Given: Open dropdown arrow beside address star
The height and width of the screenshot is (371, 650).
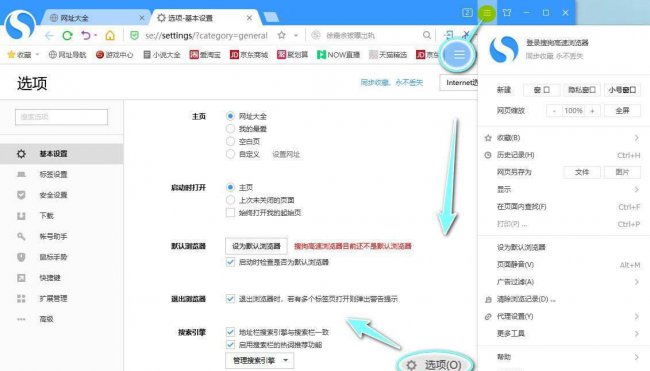Looking at the screenshot, I should coord(296,36).
